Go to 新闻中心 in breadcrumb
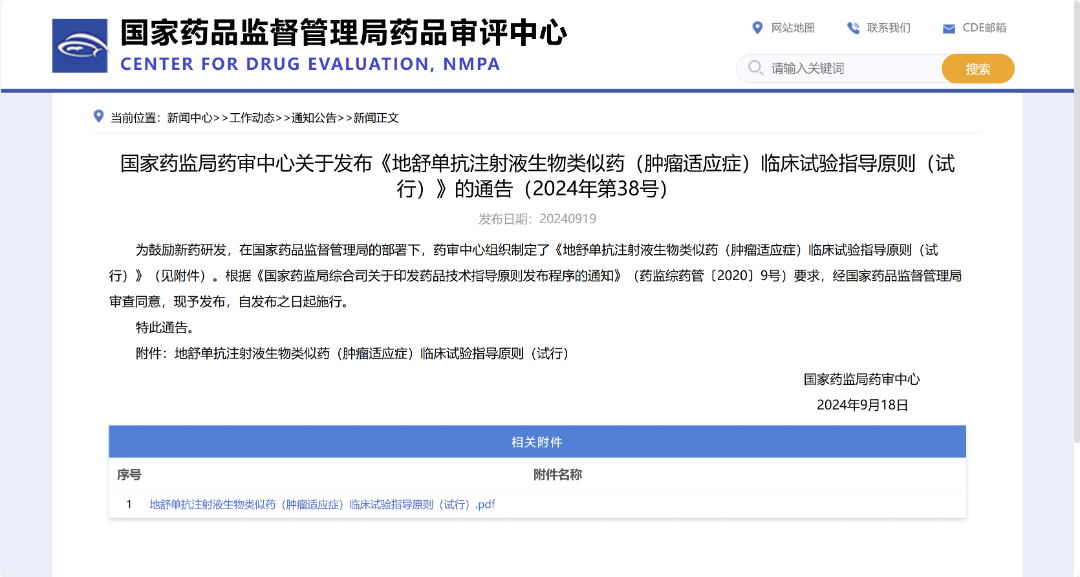Viewport: 1080px width, 577px height. 189,118
